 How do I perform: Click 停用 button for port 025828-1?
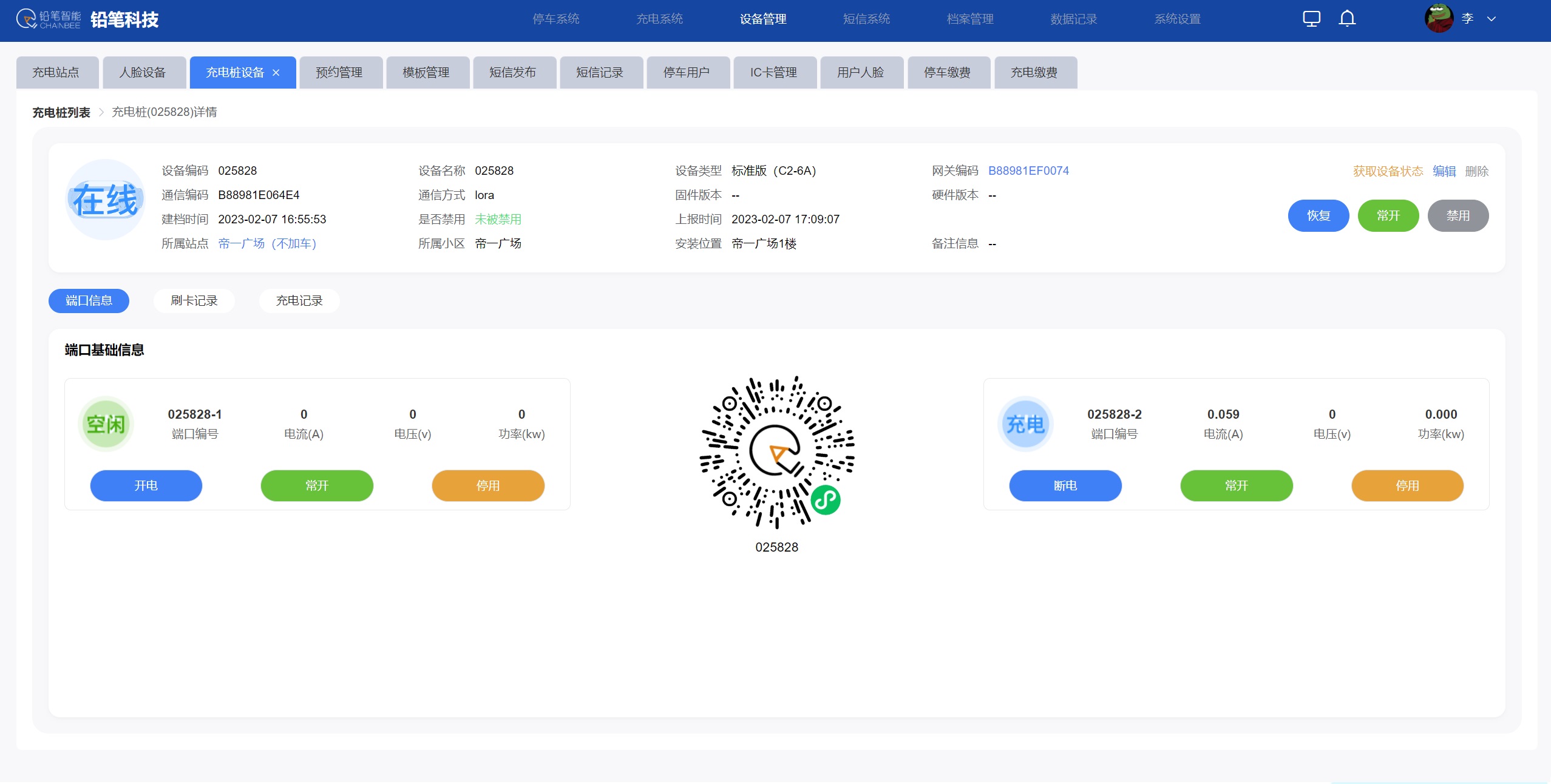488,486
